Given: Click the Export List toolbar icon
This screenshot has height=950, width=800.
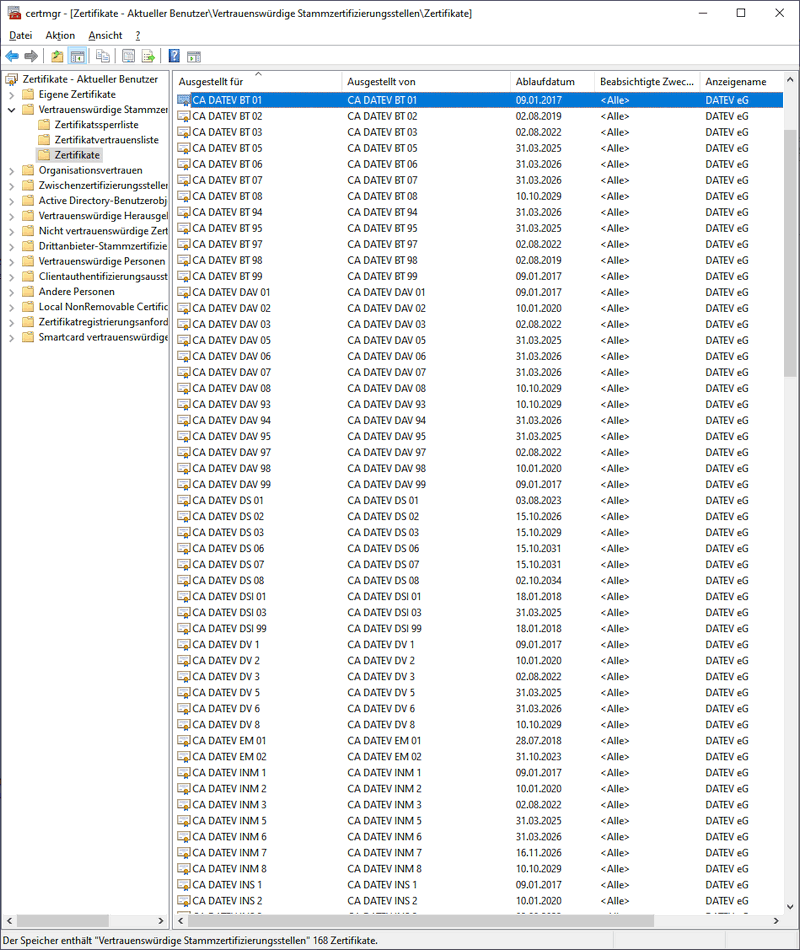Looking at the screenshot, I should pos(147,56).
